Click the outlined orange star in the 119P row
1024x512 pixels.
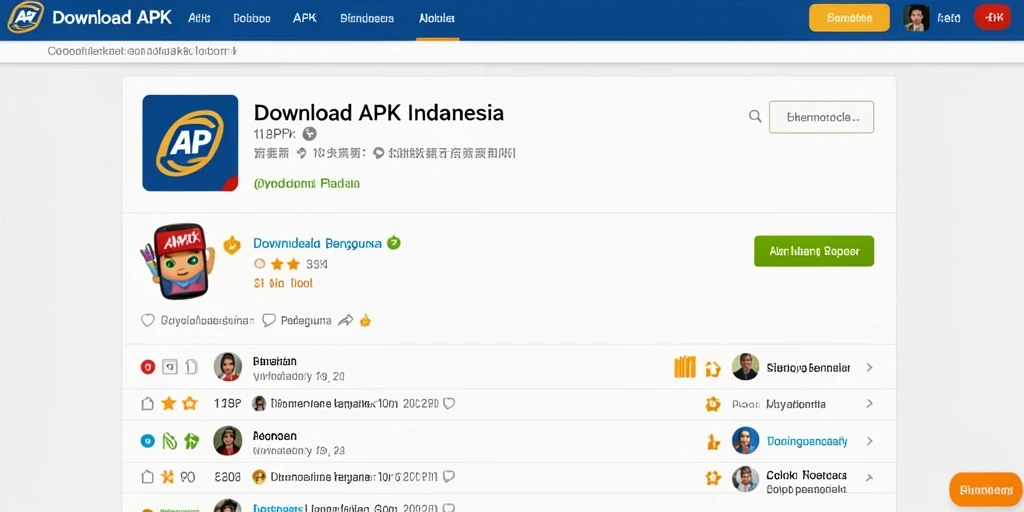click(x=189, y=404)
